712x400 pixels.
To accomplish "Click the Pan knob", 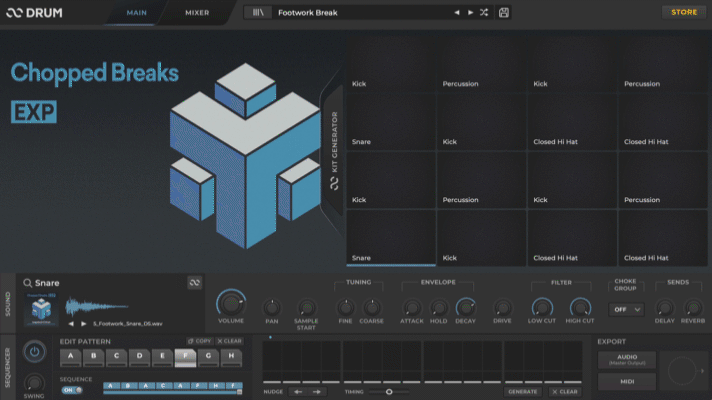I will coord(272,308).
